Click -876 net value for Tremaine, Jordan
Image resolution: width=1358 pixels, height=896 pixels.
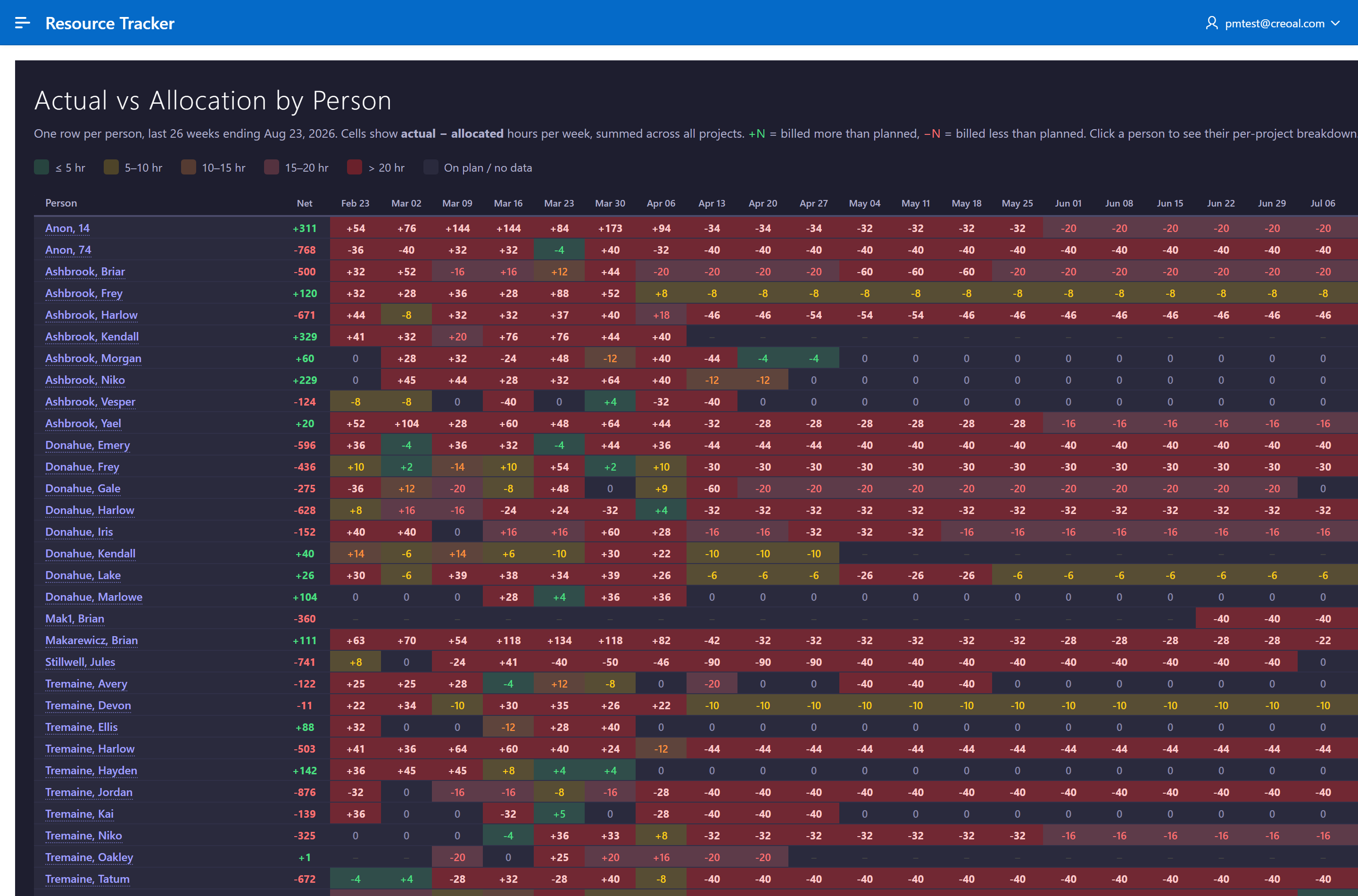[305, 793]
